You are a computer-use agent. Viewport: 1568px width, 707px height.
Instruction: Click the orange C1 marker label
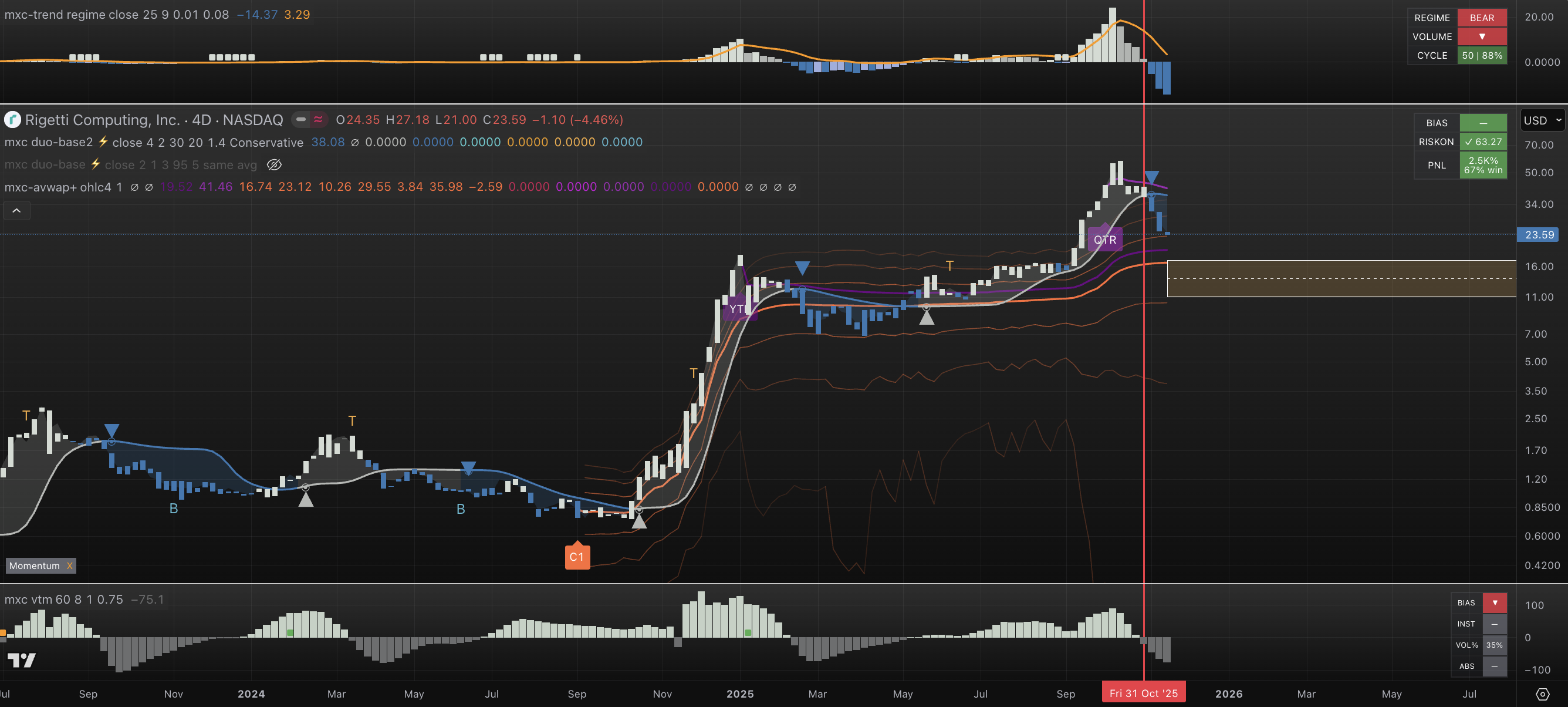click(576, 557)
